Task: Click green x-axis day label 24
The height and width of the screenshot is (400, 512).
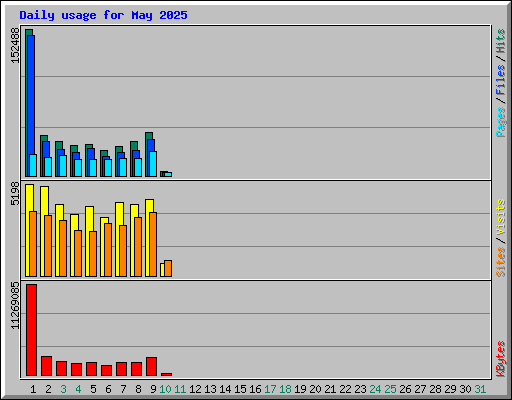Action: (375, 389)
